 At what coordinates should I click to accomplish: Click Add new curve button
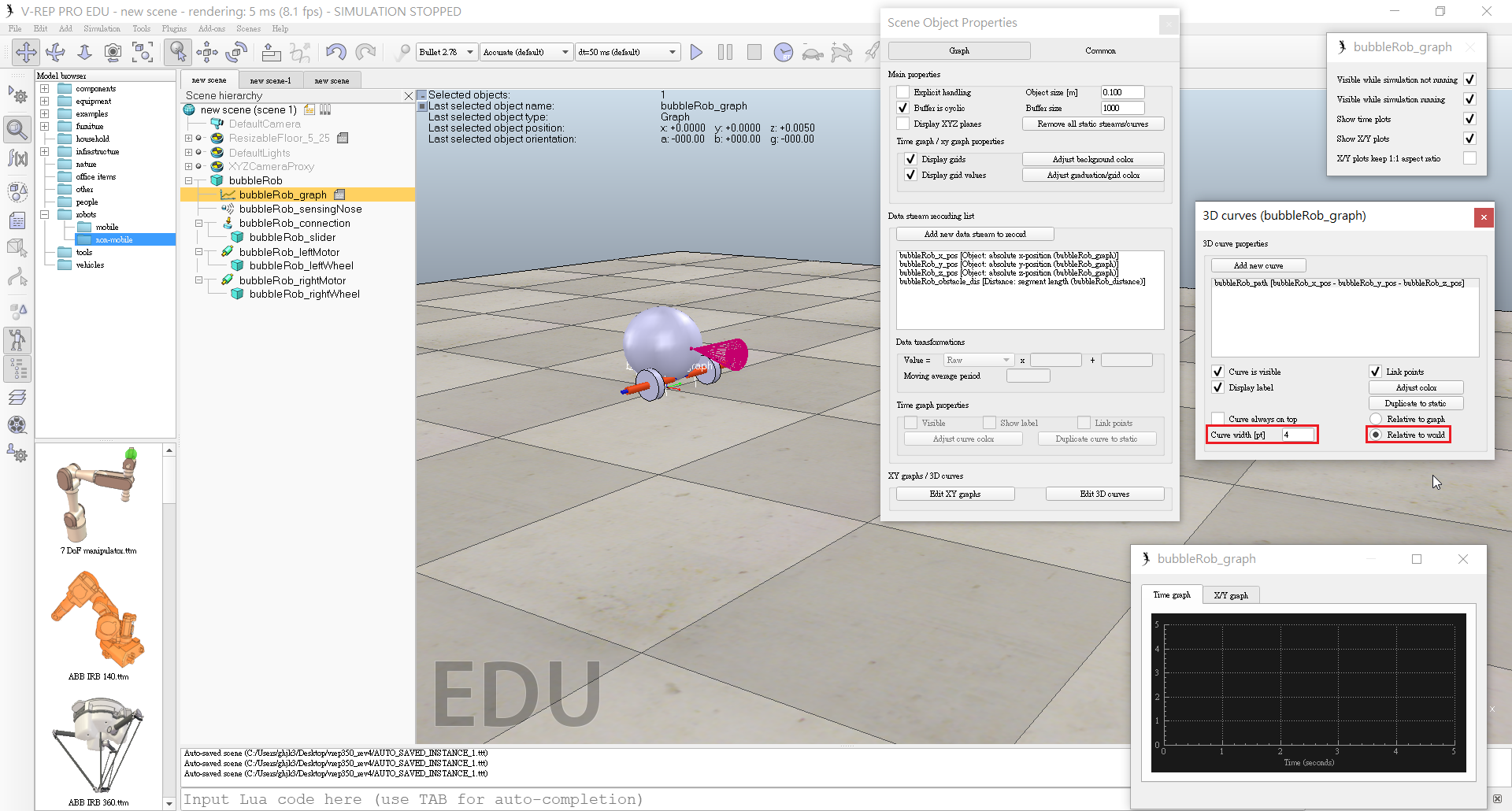point(1258,265)
